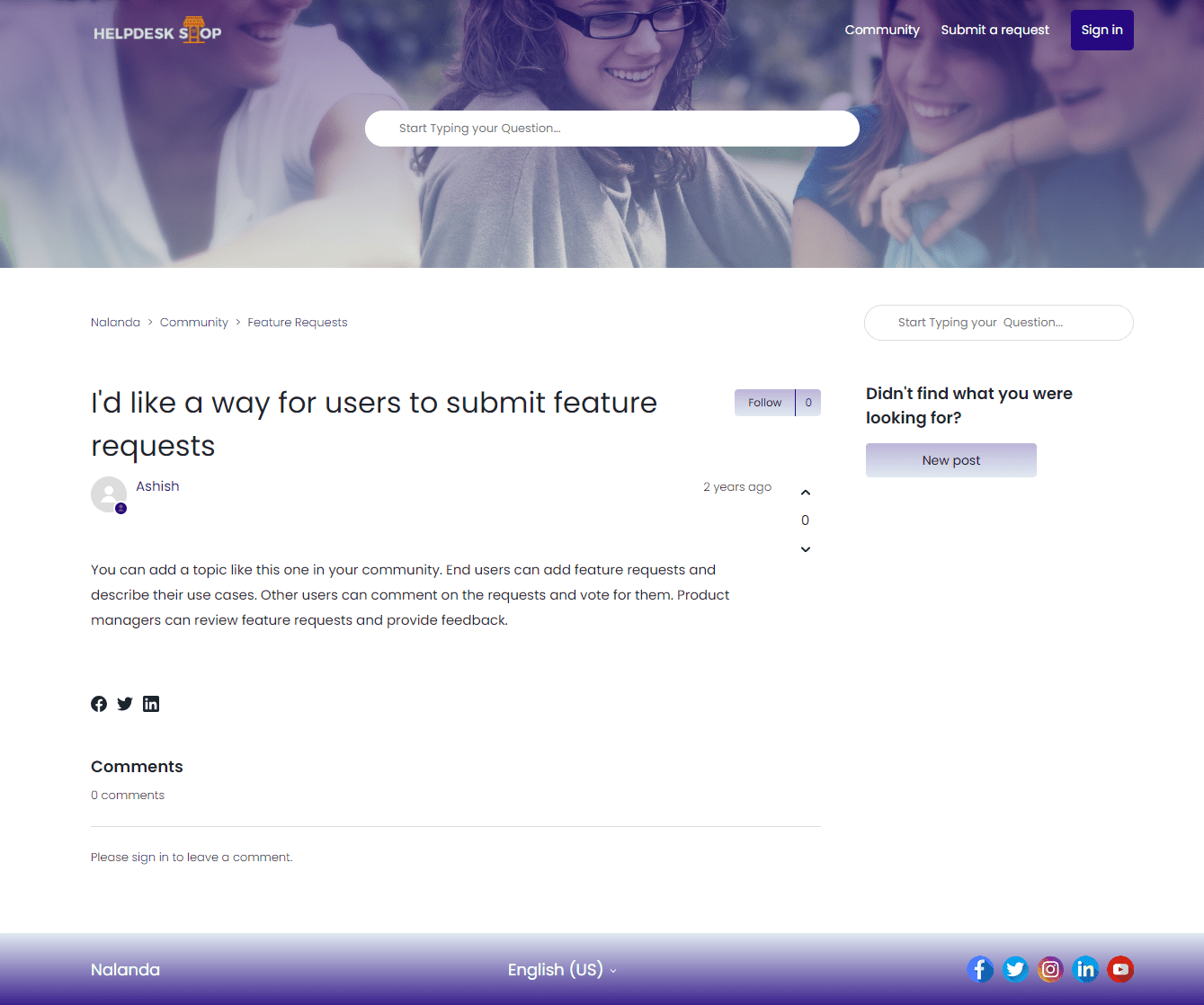Toggle Follow for this post
The width and height of the screenshot is (1204, 1005).
[x=764, y=403]
